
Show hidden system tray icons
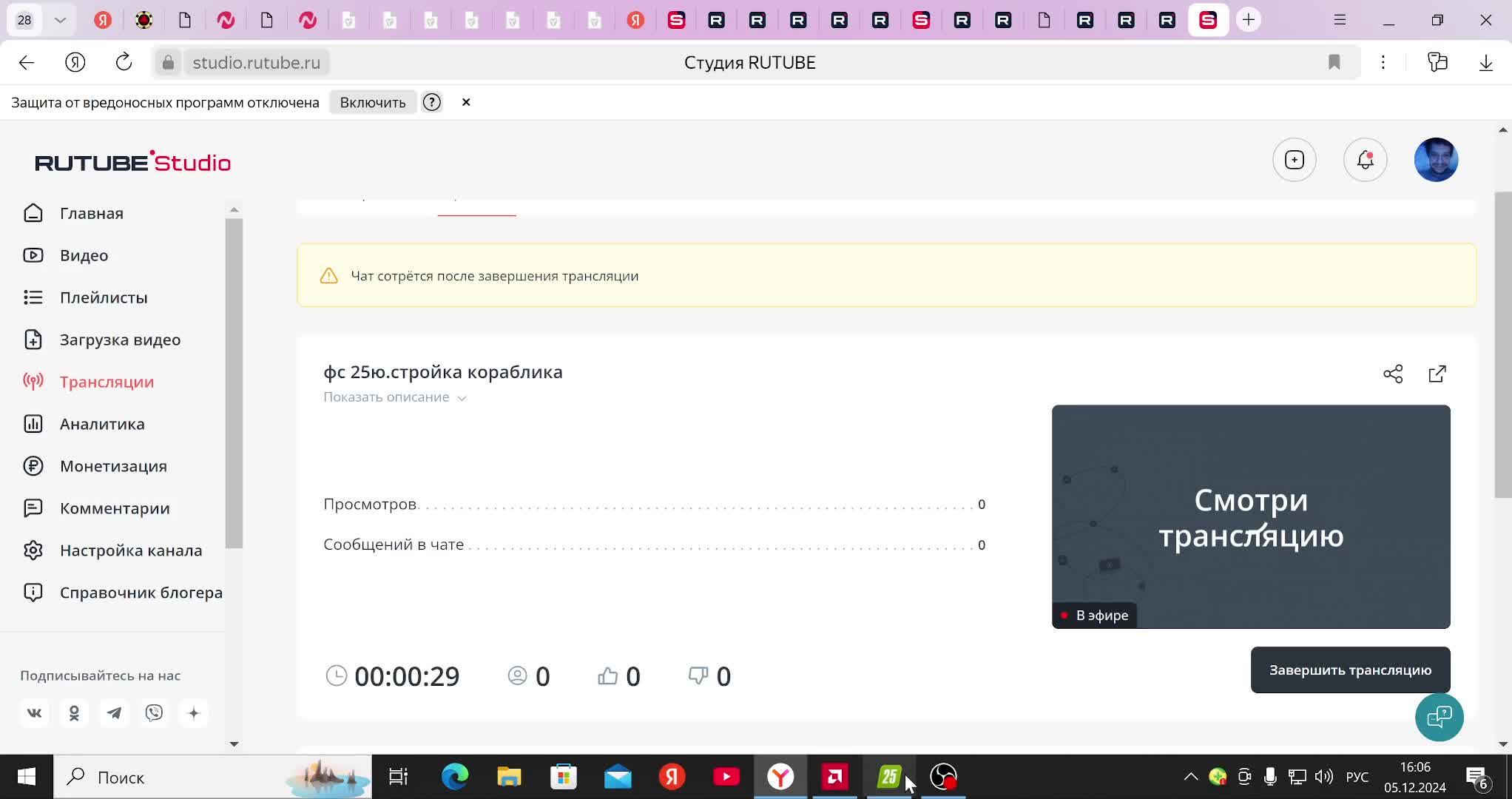pos(1190,777)
